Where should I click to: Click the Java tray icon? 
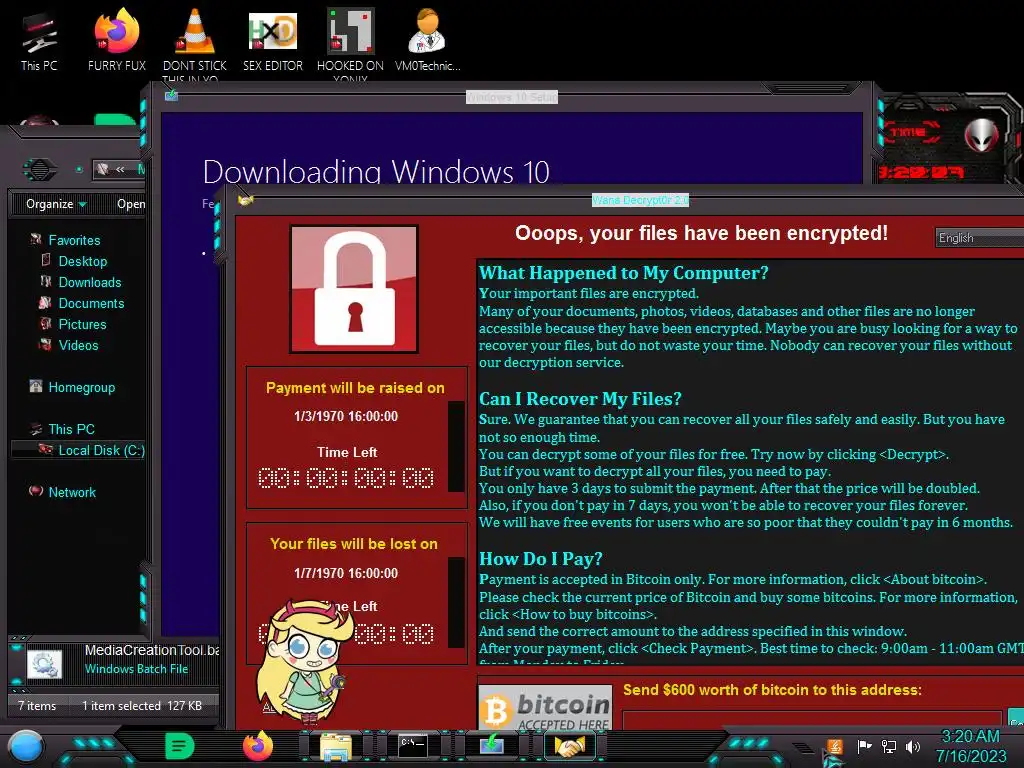[x=834, y=746]
